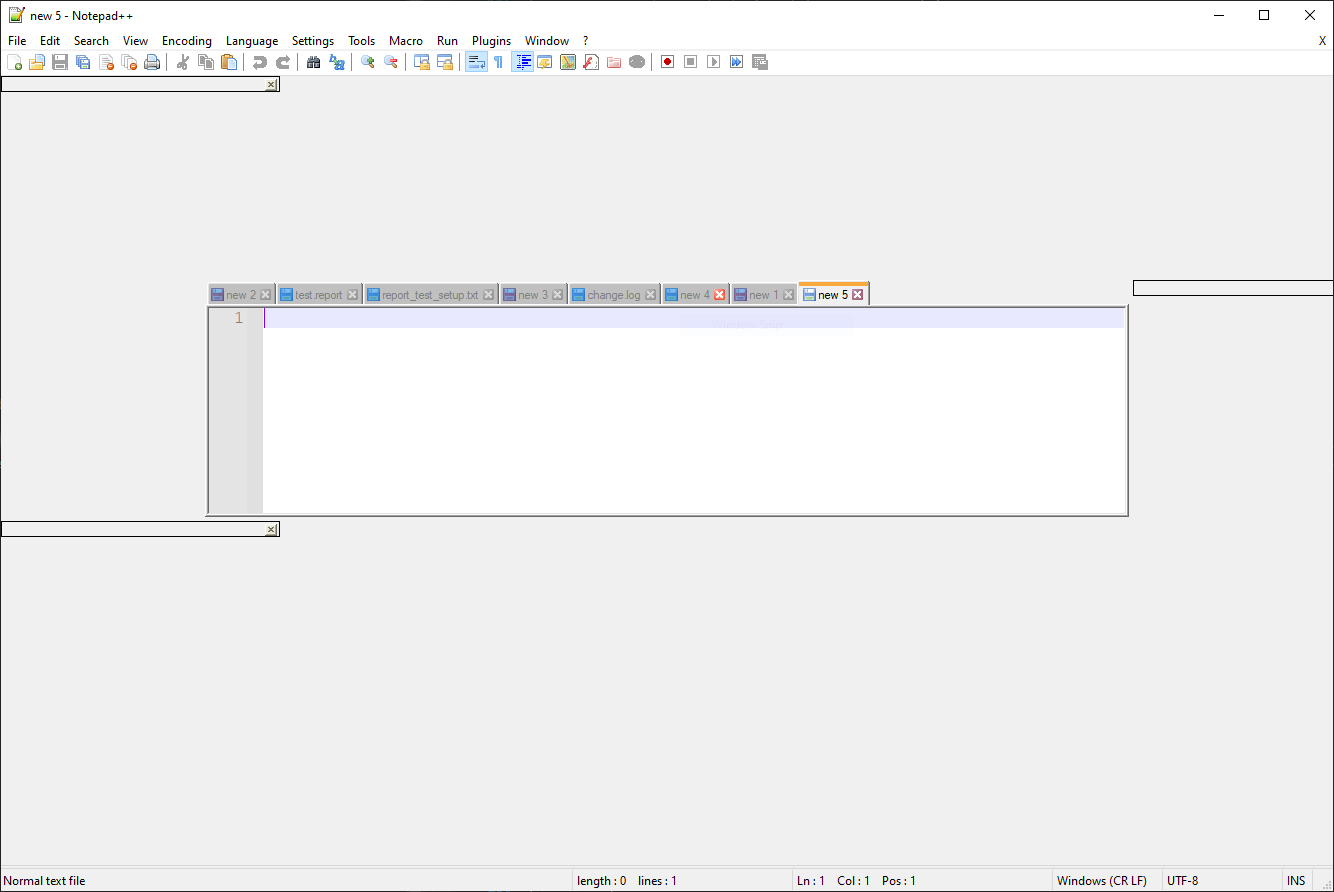Click the Find binoculars icon
Screen dimensions: 1334x892
point(313,61)
